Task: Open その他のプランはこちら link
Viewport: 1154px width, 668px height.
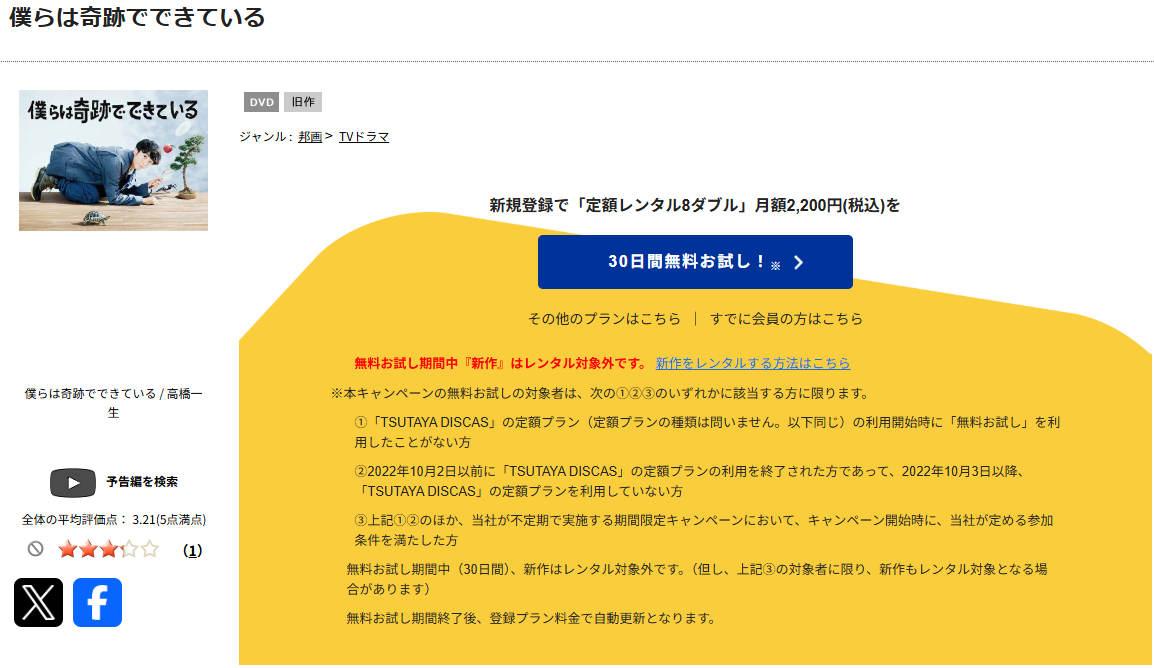Action: pyautogui.click(x=604, y=319)
